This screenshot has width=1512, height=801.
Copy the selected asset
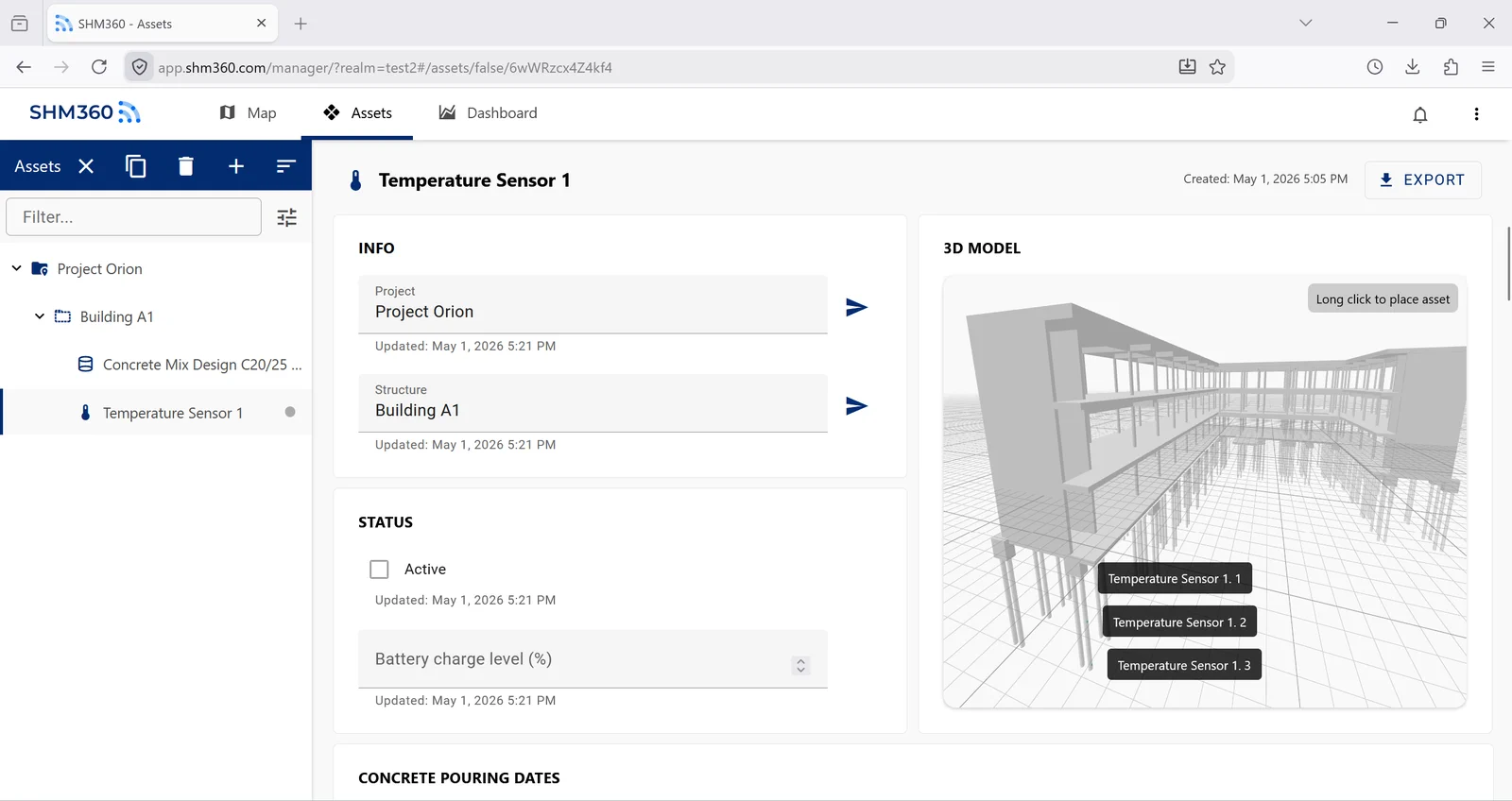pos(136,166)
